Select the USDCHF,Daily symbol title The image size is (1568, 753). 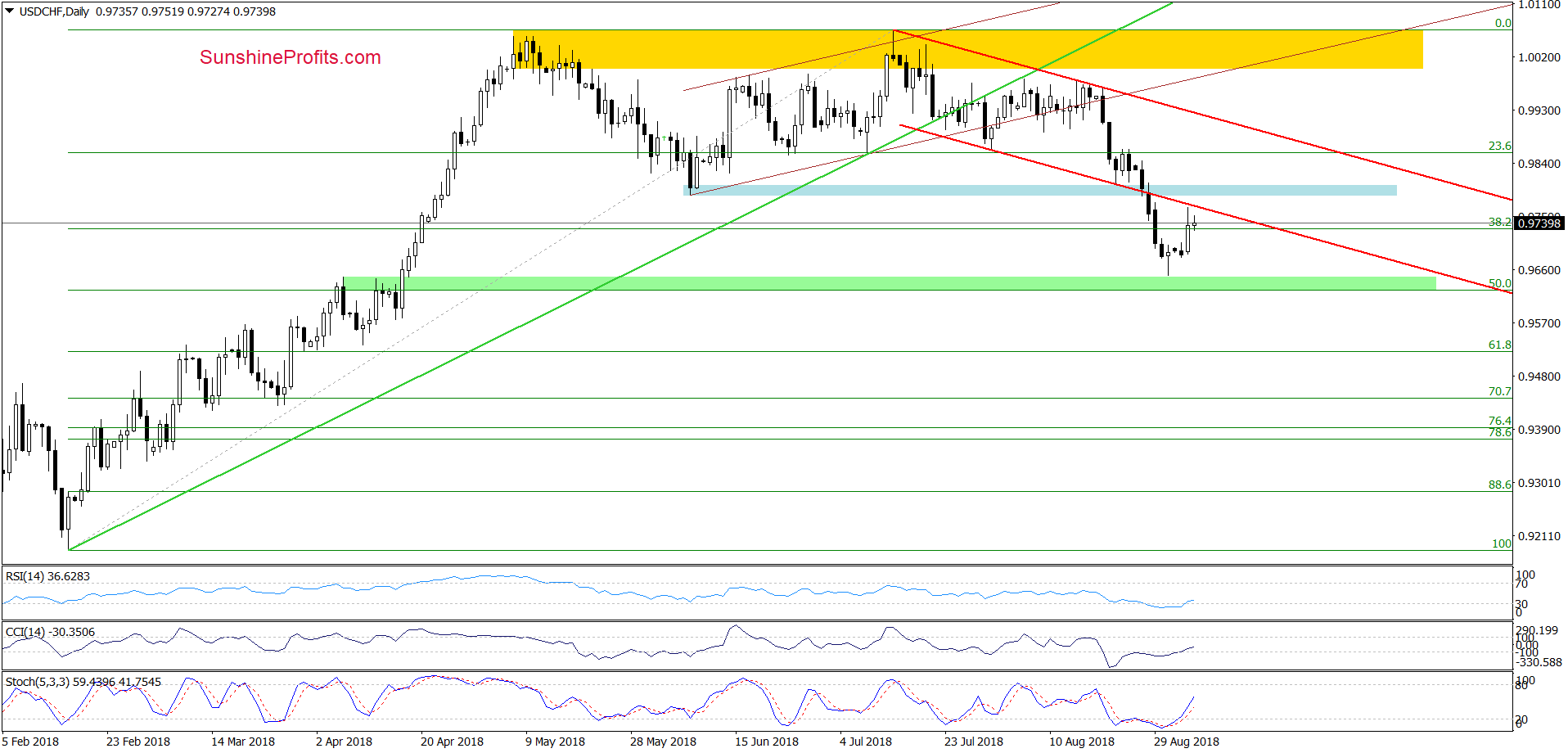[54, 11]
